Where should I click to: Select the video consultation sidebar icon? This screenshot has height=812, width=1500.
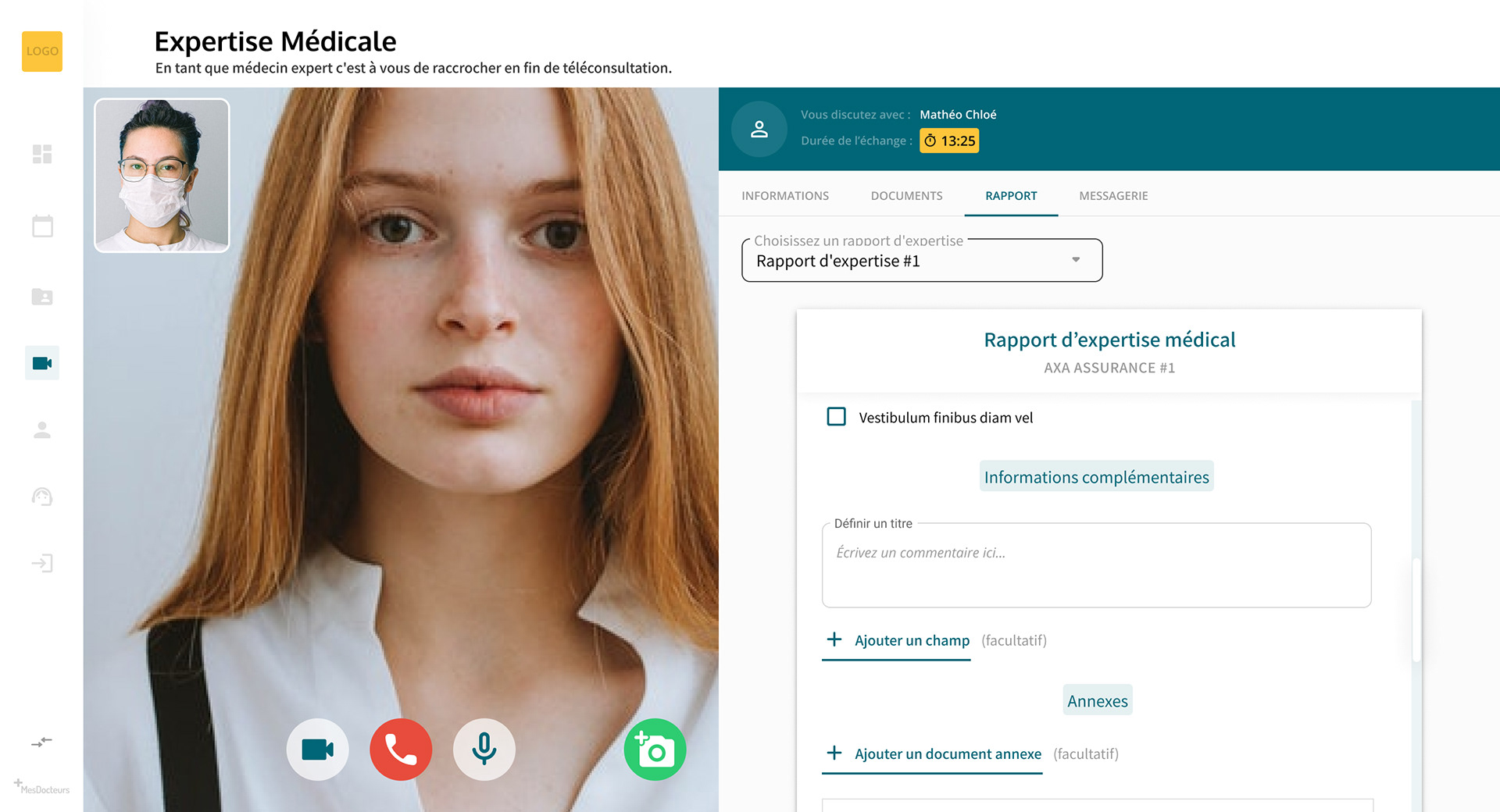coord(42,363)
